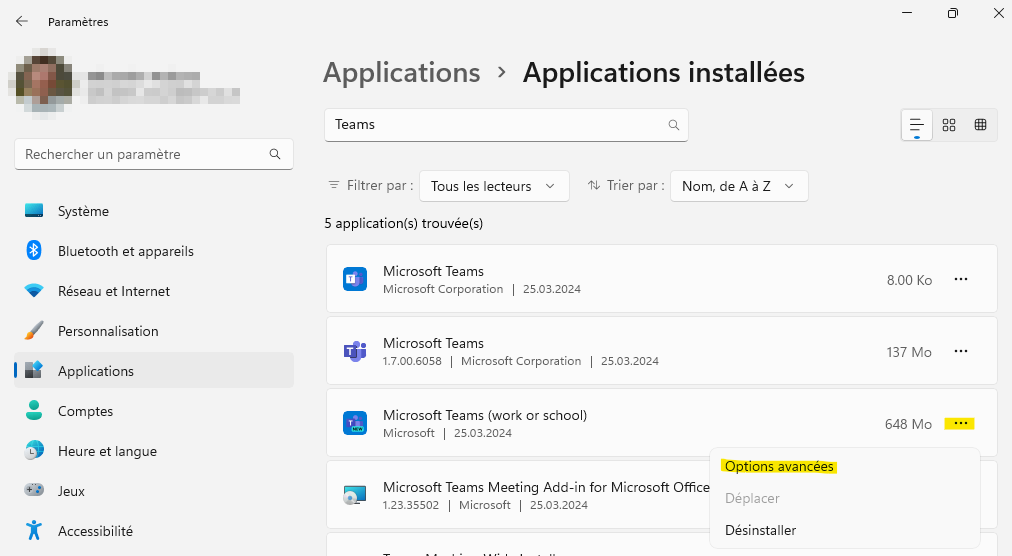Click the Comptes person icon
Screen dimensions: 1012x556
click(x=34, y=410)
